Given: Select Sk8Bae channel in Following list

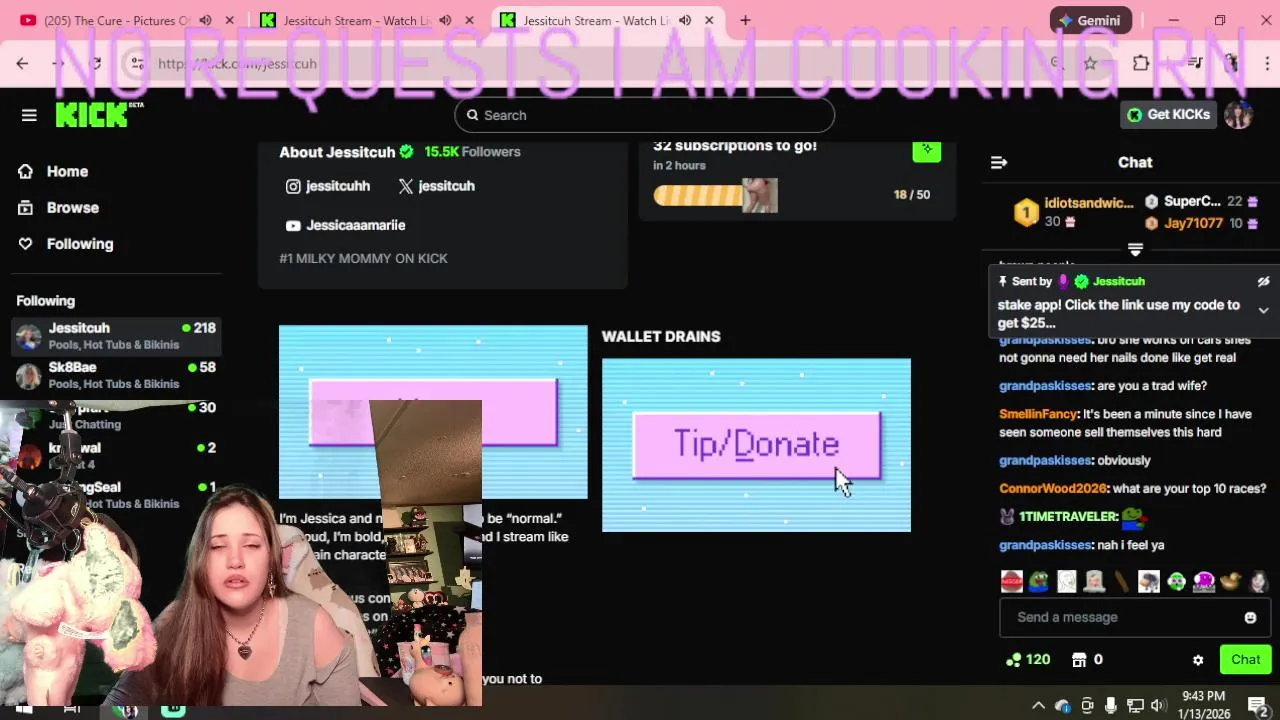Looking at the screenshot, I should [x=116, y=375].
